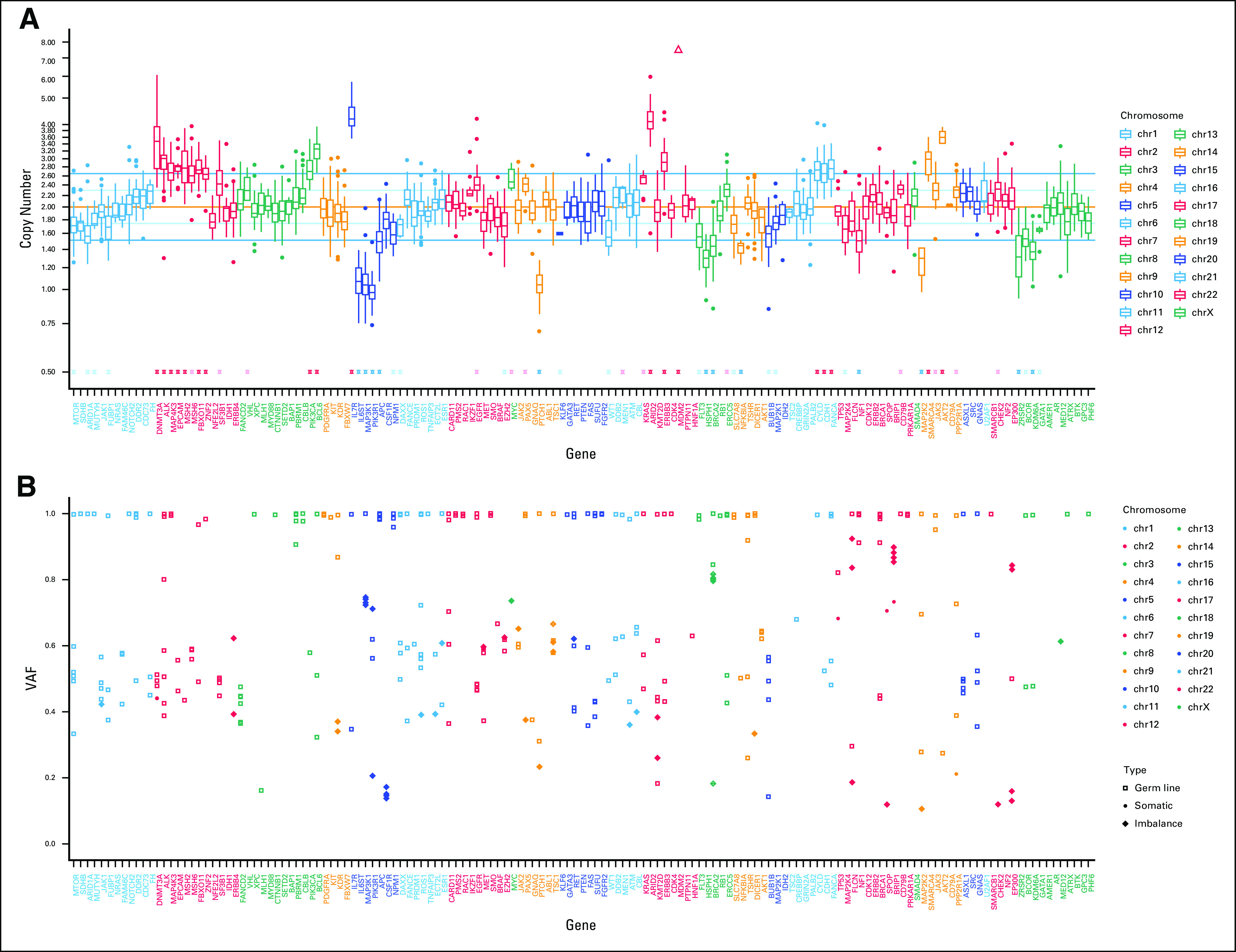Click the Chromosome legend title in panel A
Image resolution: width=1236 pixels, height=952 pixels.
1152,116
